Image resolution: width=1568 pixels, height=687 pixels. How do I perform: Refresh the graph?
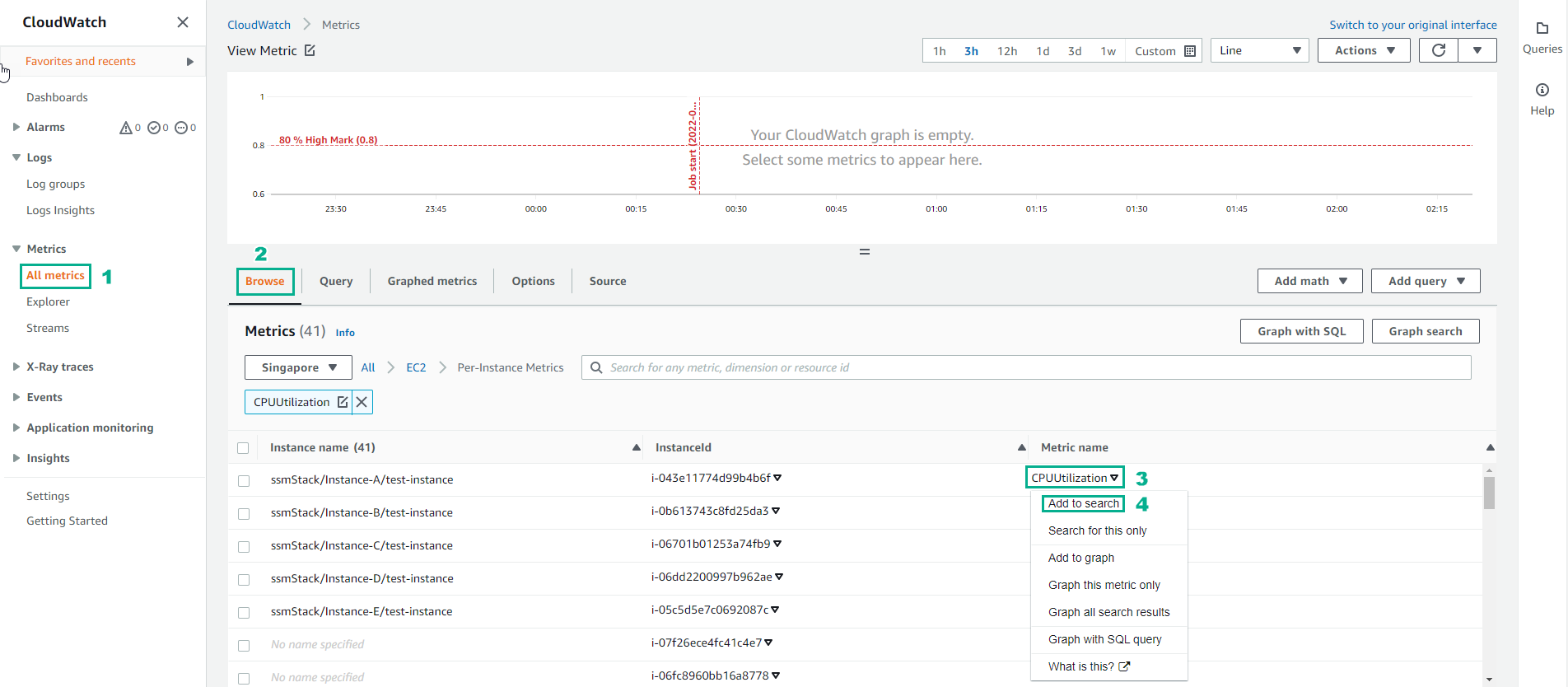click(1439, 50)
